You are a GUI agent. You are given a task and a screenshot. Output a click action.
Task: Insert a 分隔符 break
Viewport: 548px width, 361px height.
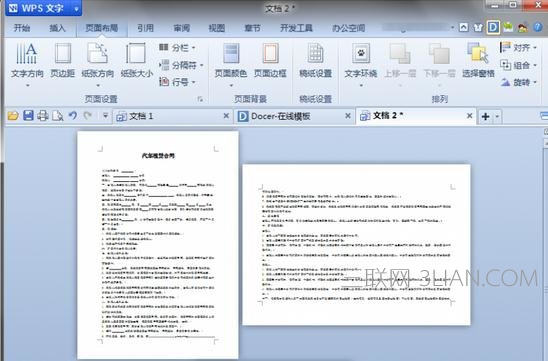pos(181,65)
